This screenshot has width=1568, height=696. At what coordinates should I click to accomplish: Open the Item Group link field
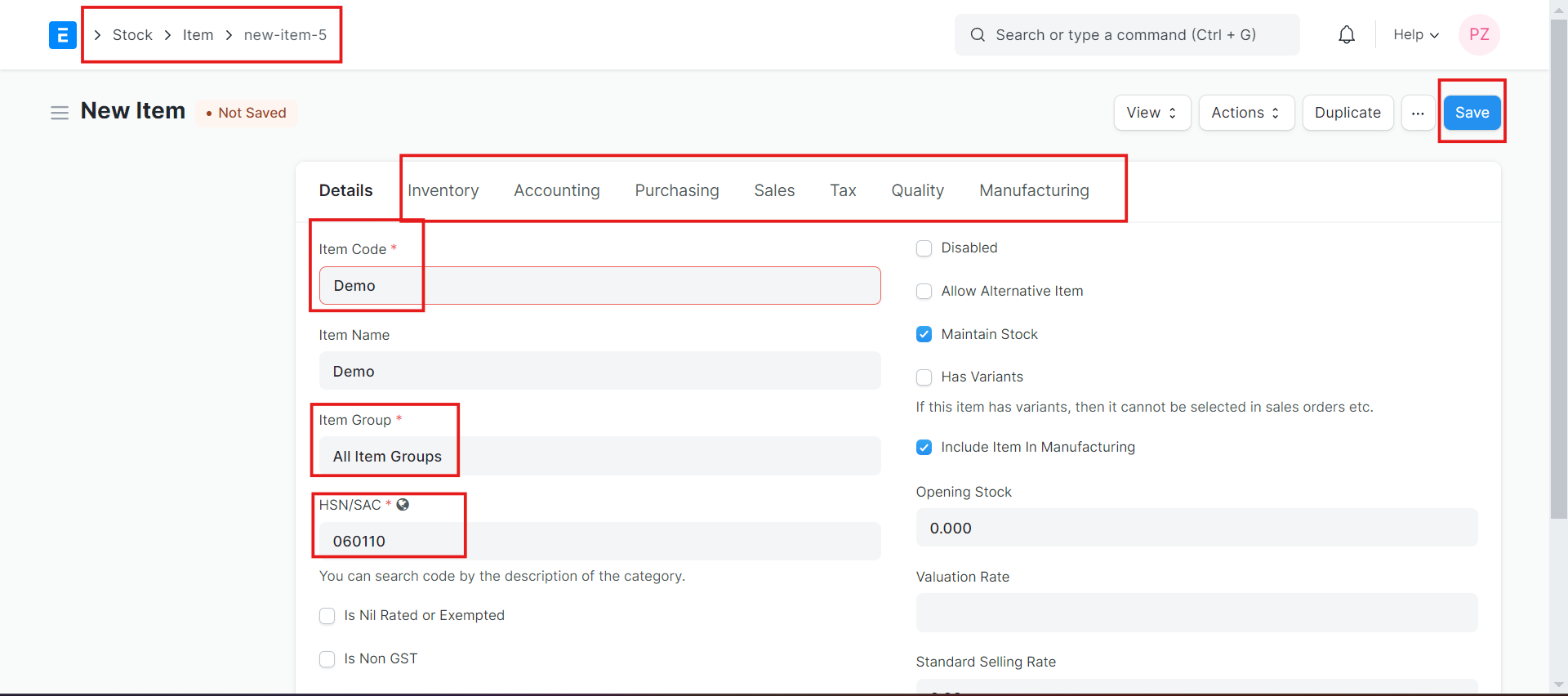pos(600,456)
